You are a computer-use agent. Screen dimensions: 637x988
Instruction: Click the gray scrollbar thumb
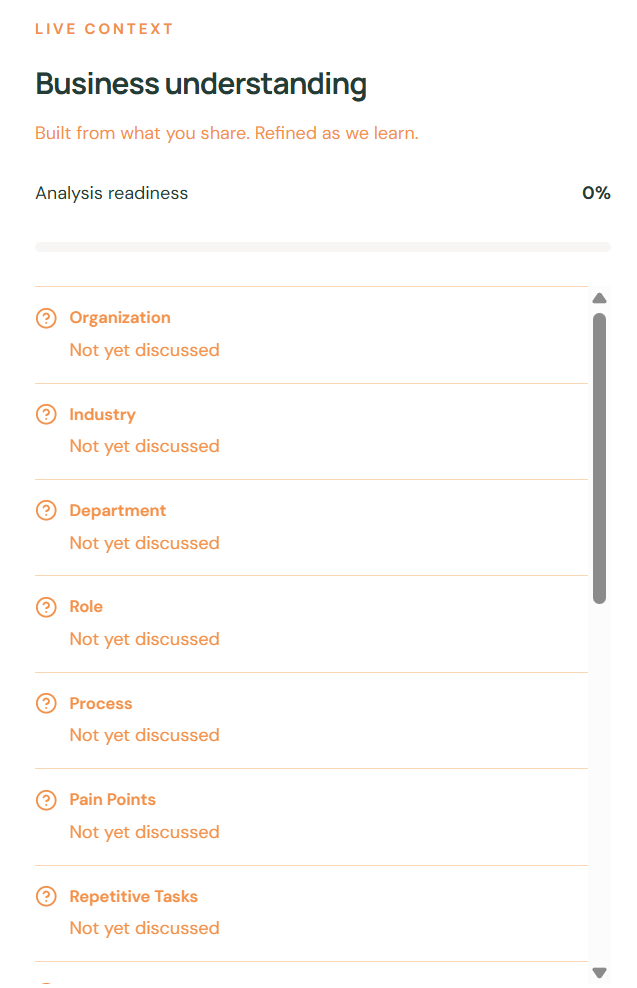pyautogui.click(x=599, y=458)
